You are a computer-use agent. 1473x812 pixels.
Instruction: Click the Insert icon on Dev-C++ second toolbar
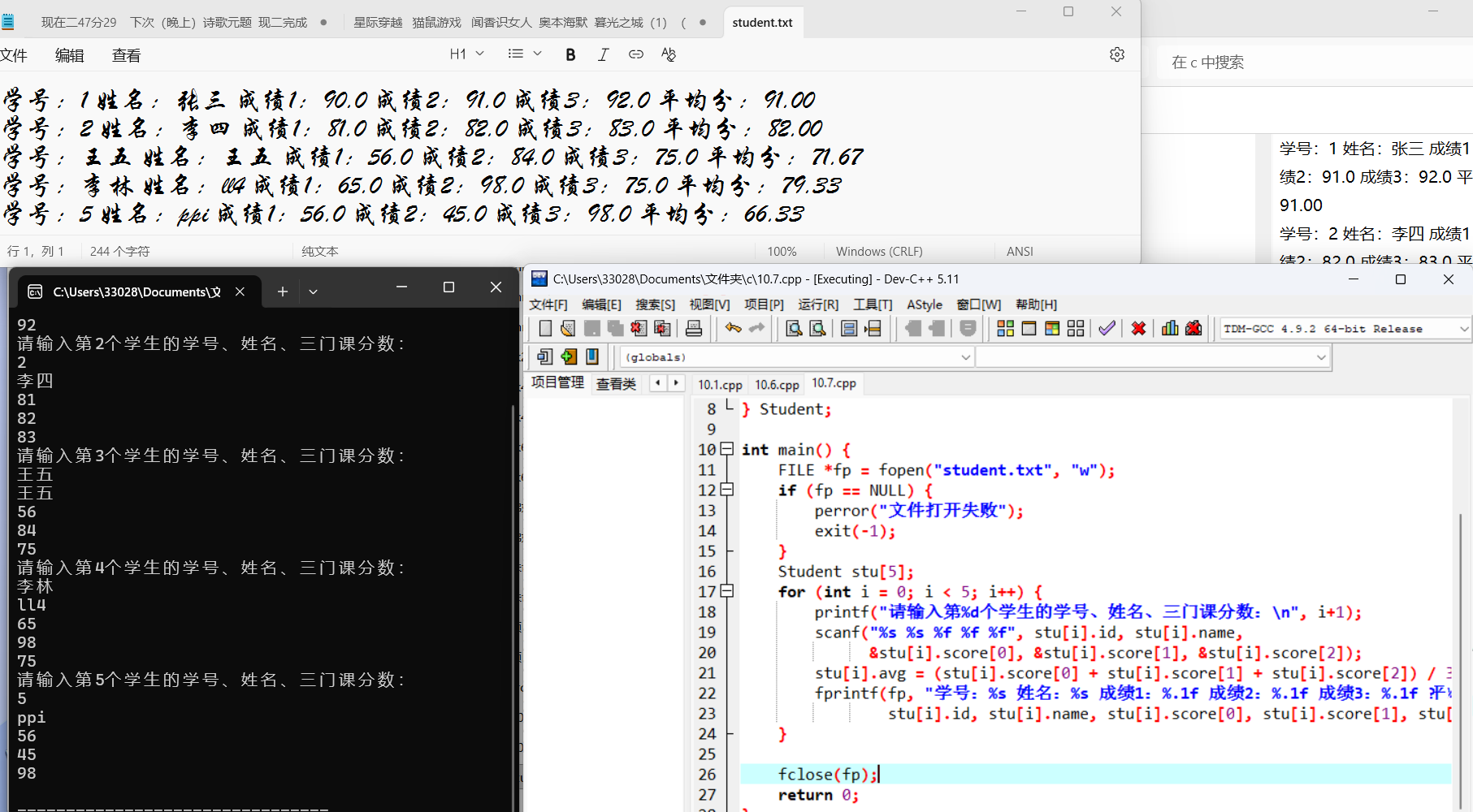click(x=545, y=356)
